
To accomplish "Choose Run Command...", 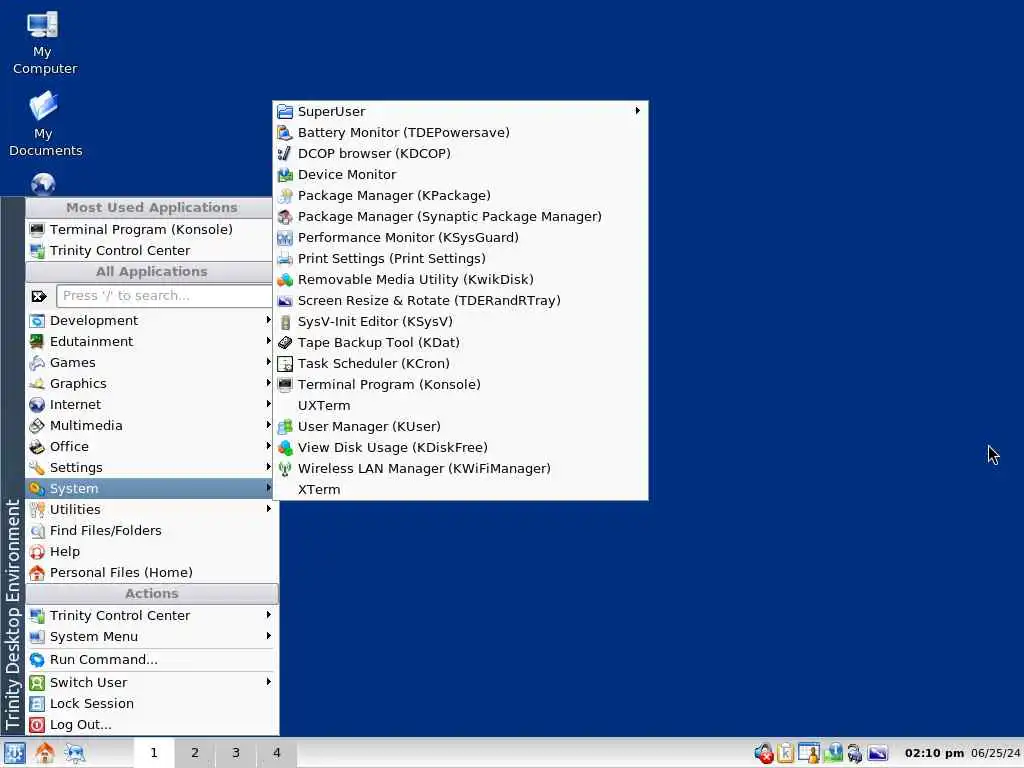I will click(x=152, y=660).
